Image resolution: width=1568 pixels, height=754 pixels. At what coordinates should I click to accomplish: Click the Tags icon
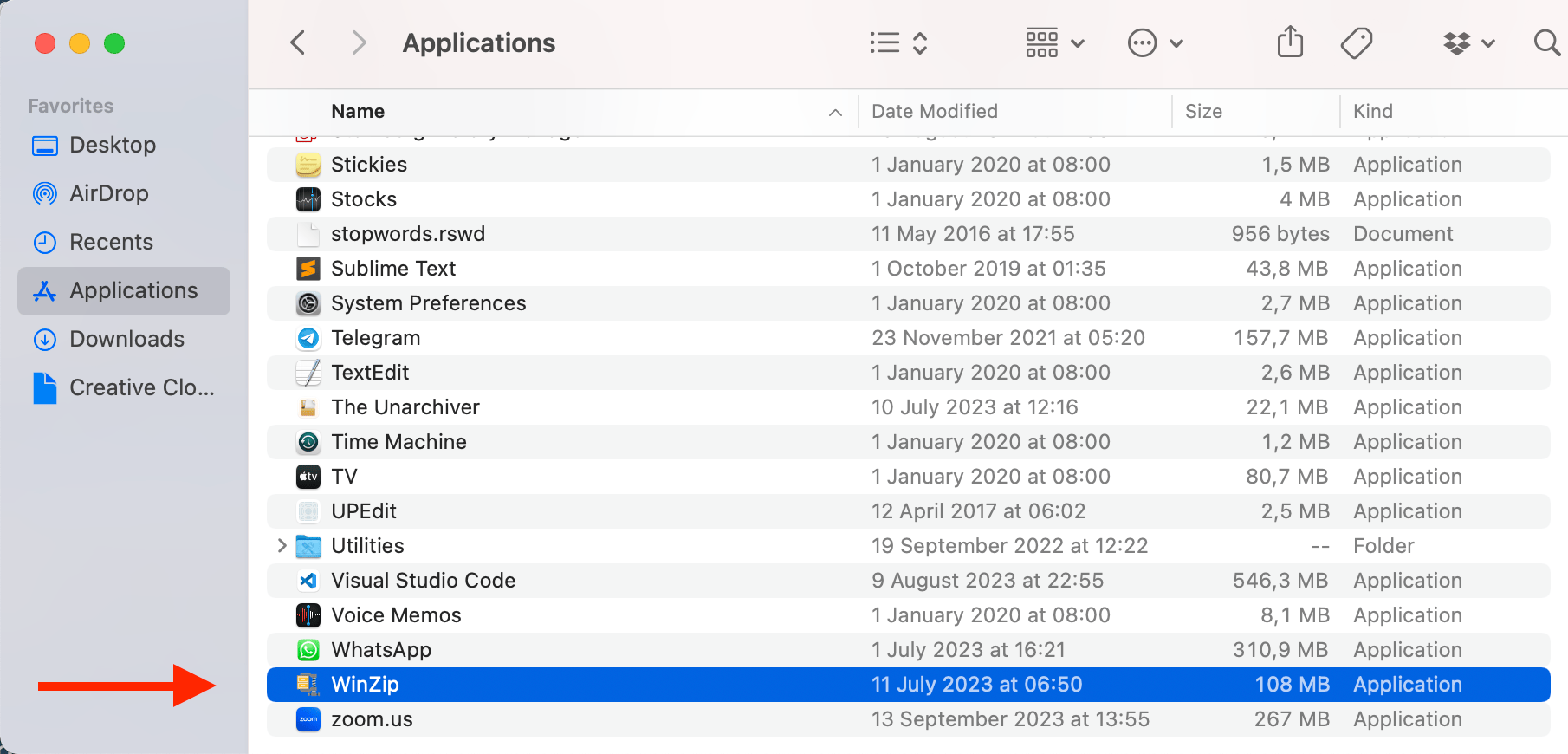1357,42
